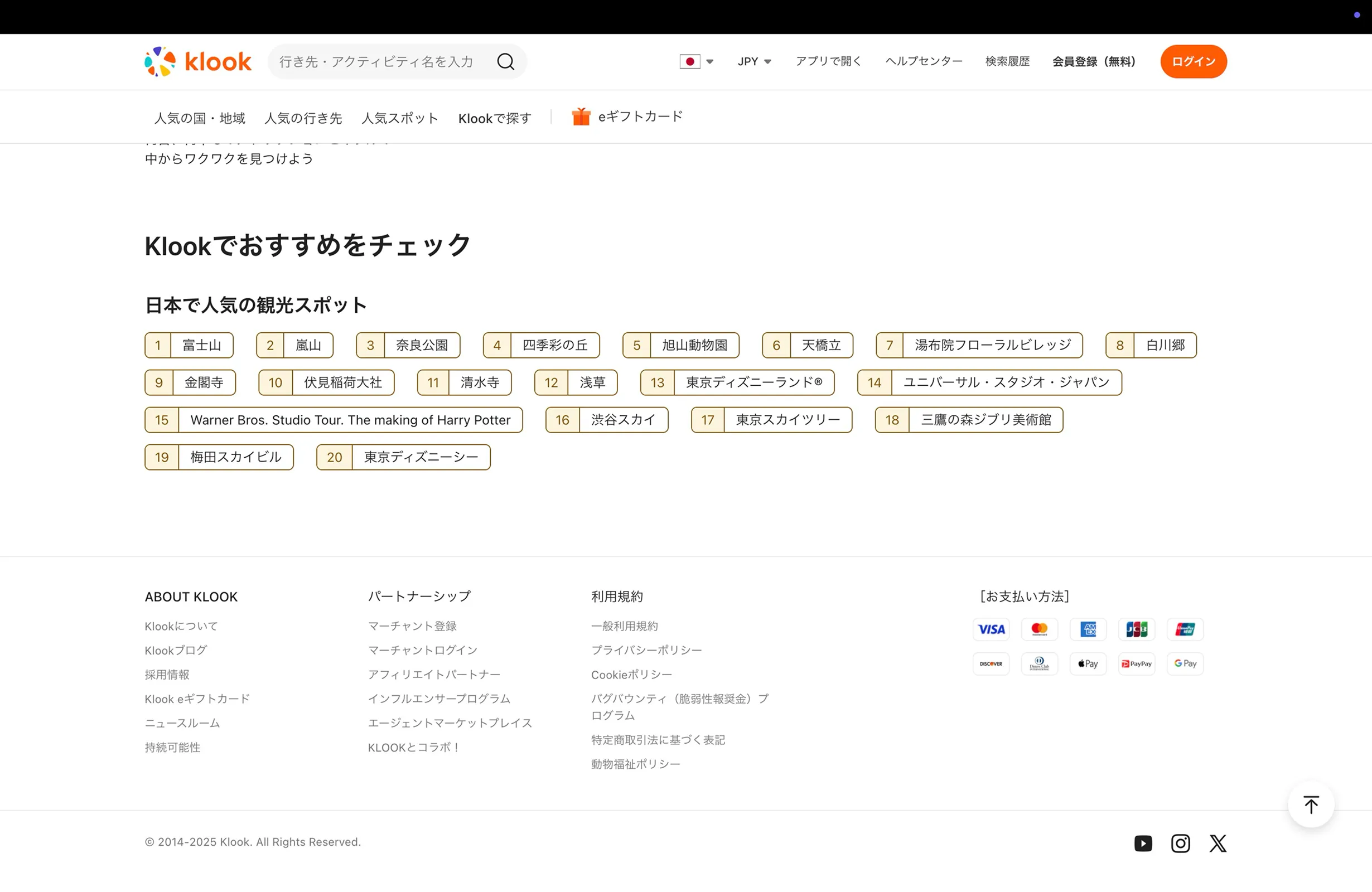Screen dimensions: 1372x892
Task: Open Klookで探す menu
Action: 495,118
